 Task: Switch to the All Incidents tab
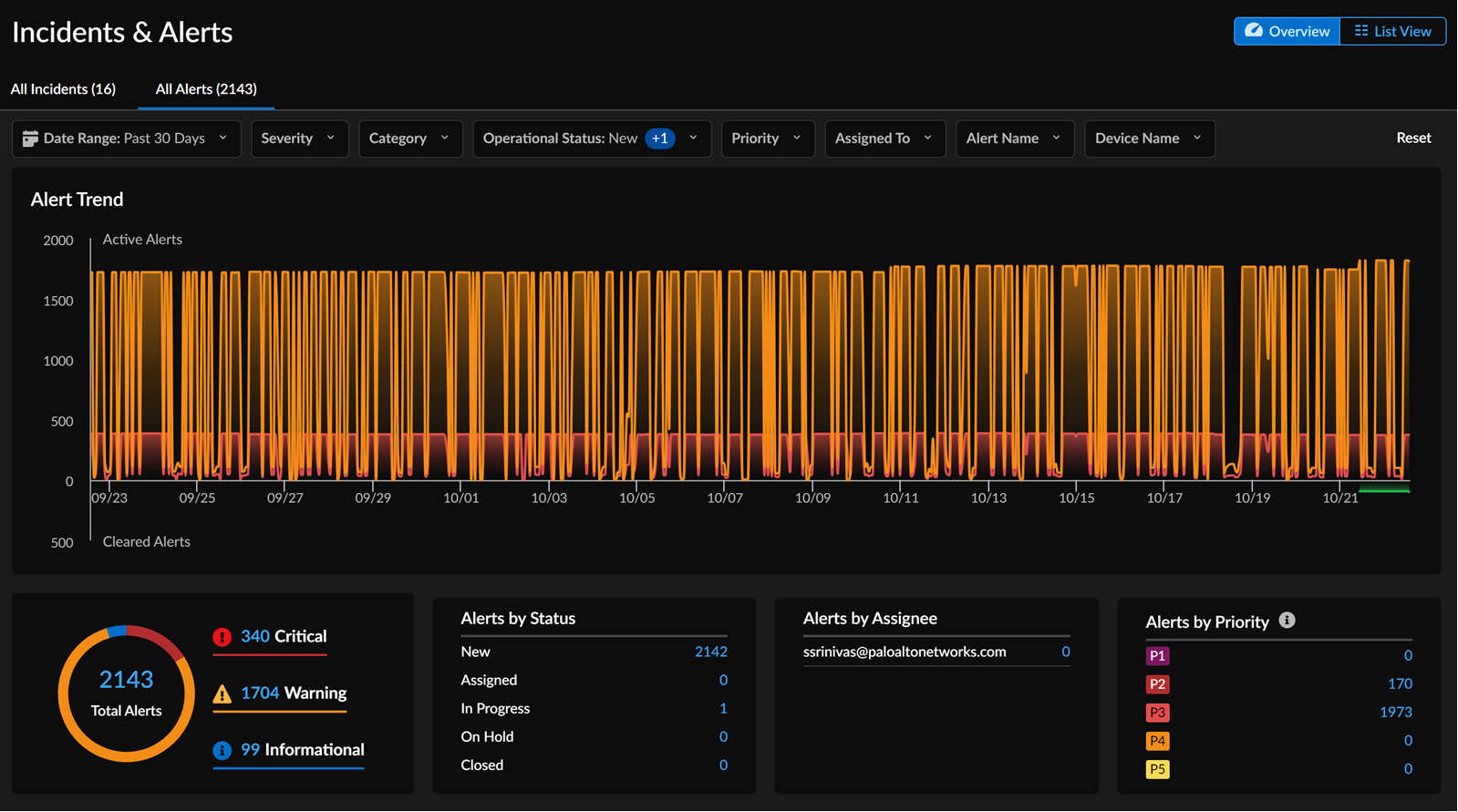(x=63, y=89)
